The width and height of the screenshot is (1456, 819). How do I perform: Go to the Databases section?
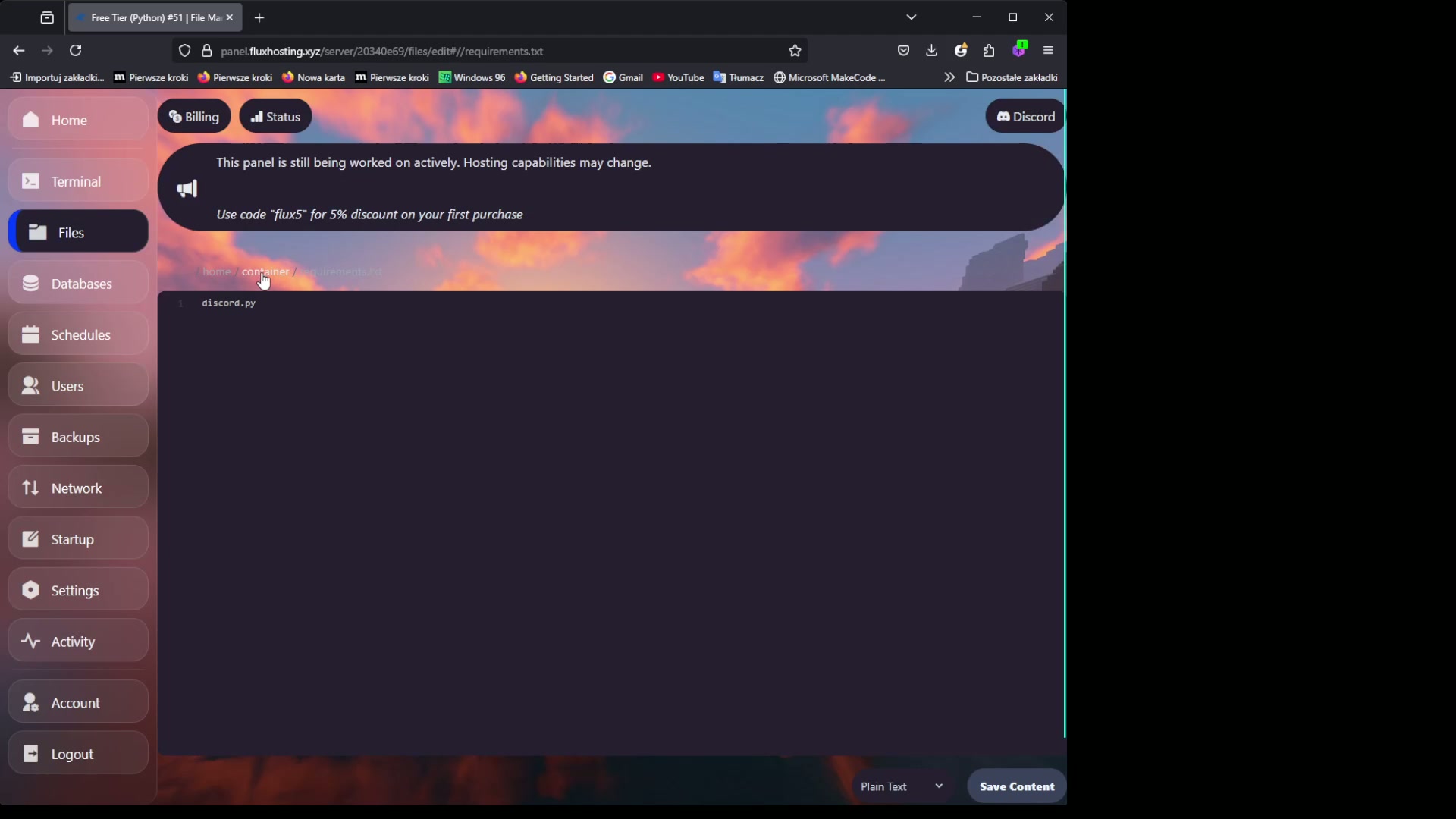(78, 284)
